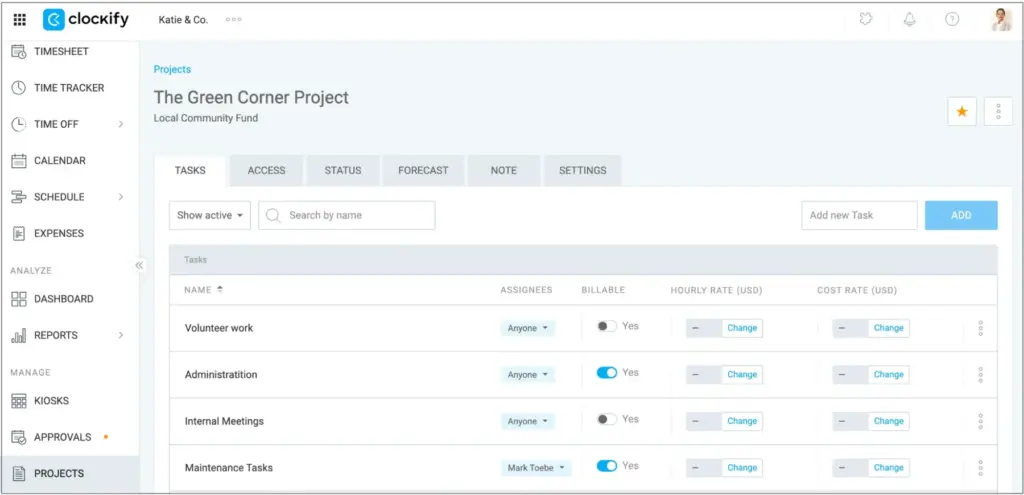
Task: Open Time Tracker from the sidebar
Action: point(69,88)
